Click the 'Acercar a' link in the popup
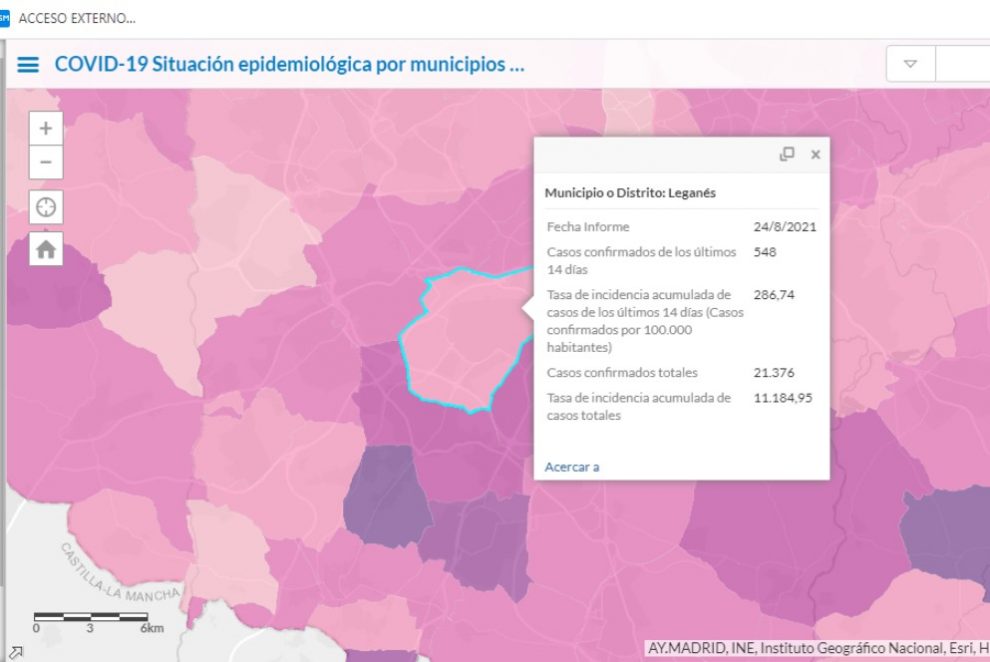The image size is (990, 662). click(572, 466)
